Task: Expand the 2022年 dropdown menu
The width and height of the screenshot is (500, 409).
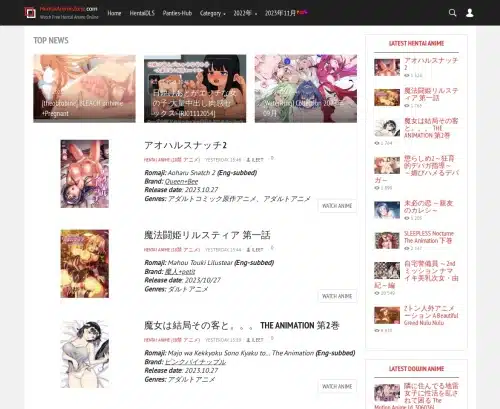Action: (245, 13)
